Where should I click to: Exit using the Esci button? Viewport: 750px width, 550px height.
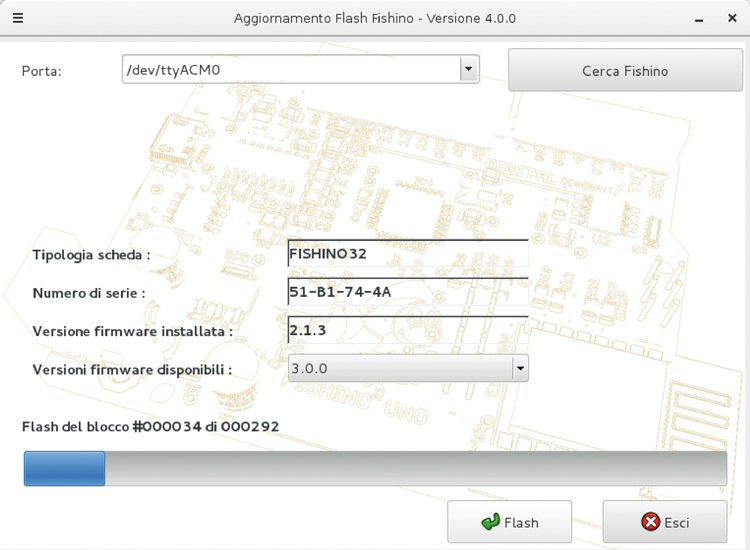point(664,522)
